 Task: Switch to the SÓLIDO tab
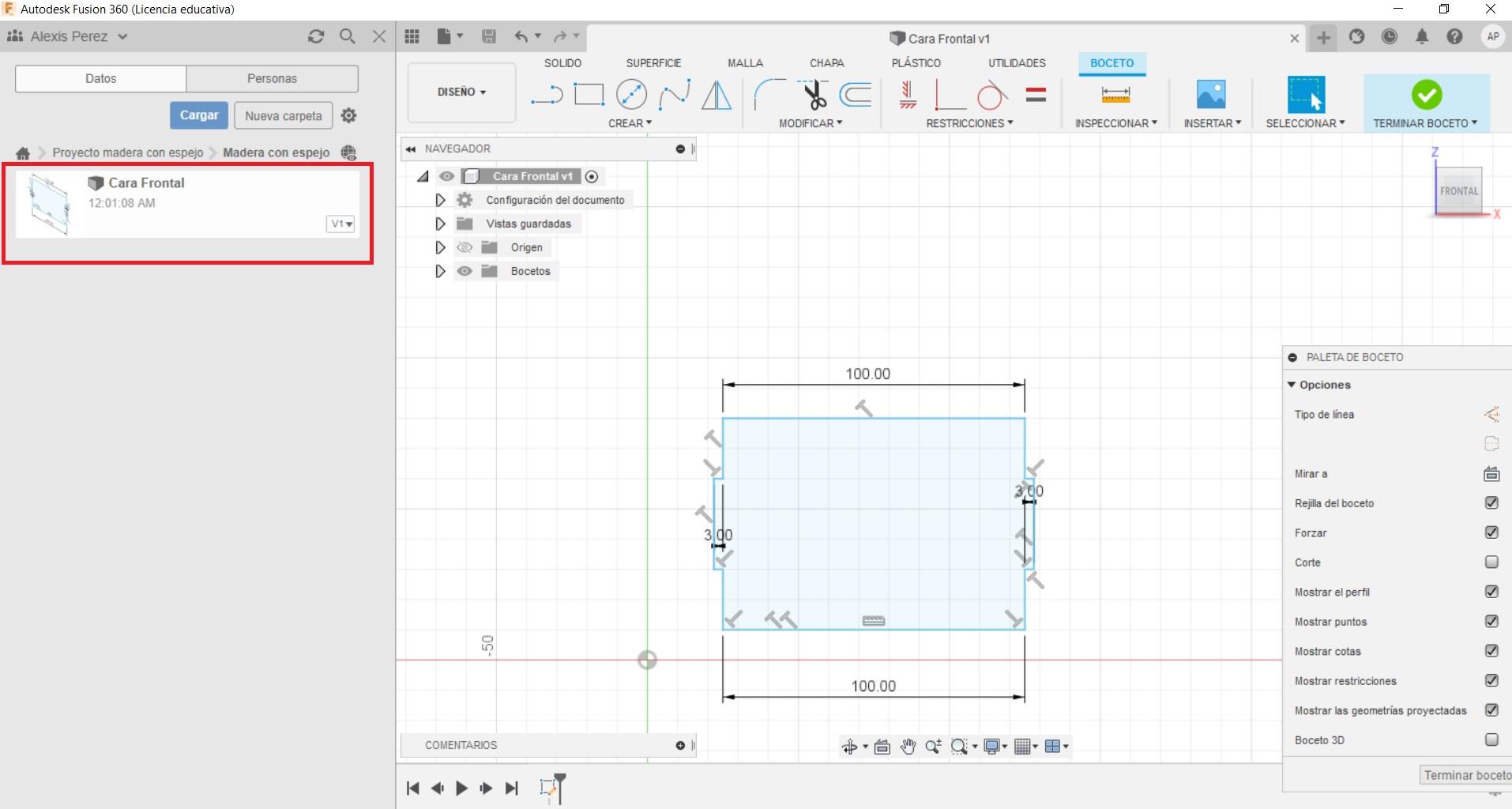pos(562,63)
